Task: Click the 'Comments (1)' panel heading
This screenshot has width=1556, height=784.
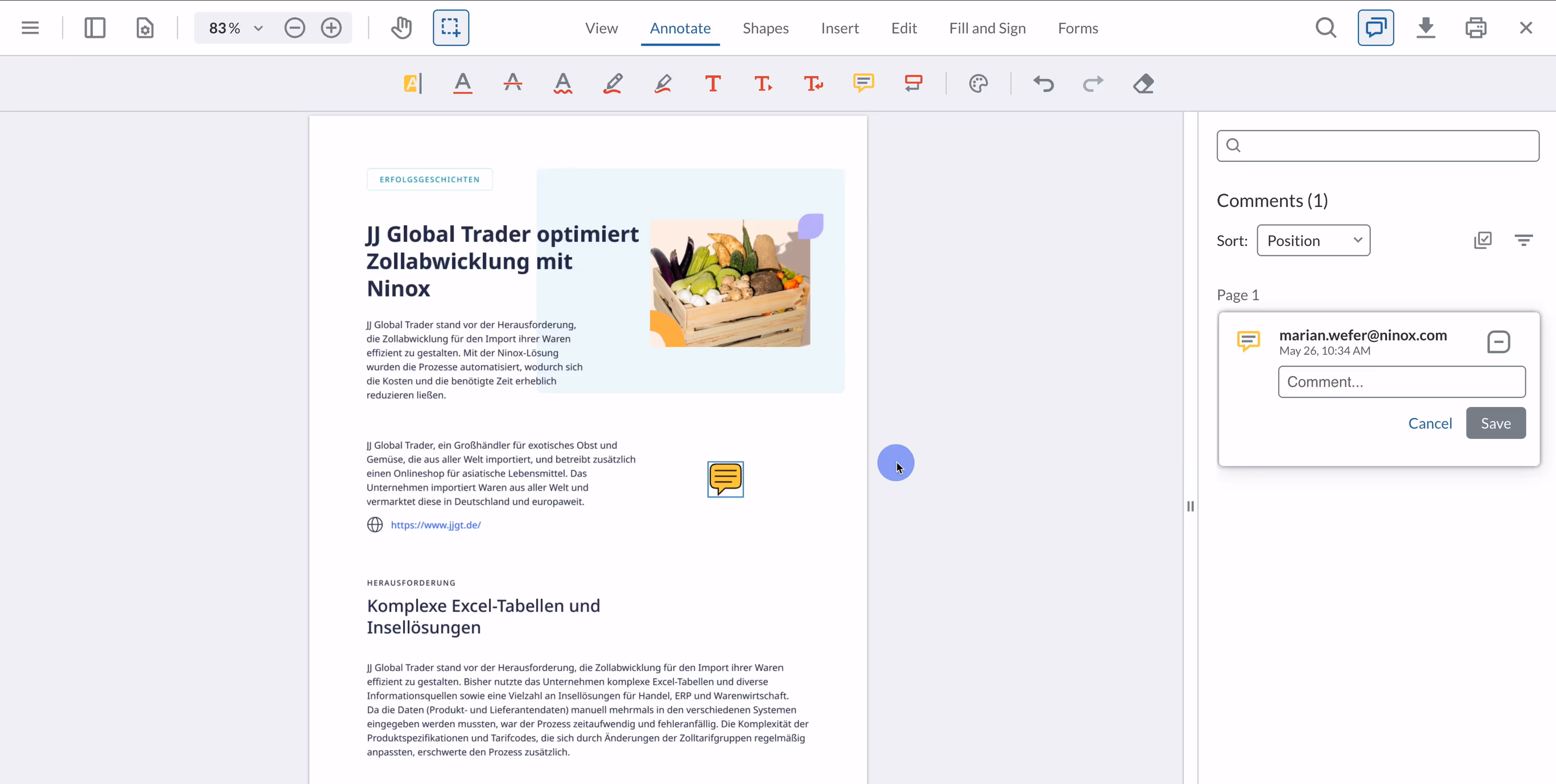Action: (1272, 200)
